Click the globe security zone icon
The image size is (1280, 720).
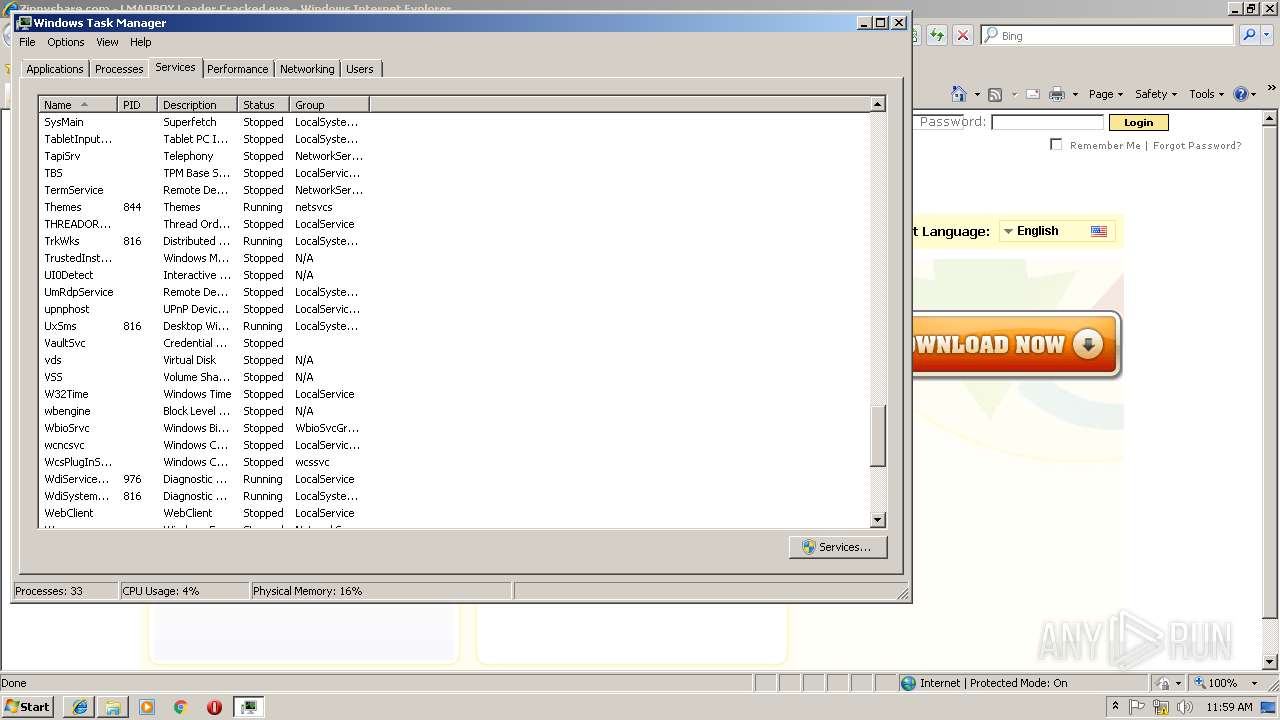coord(908,683)
